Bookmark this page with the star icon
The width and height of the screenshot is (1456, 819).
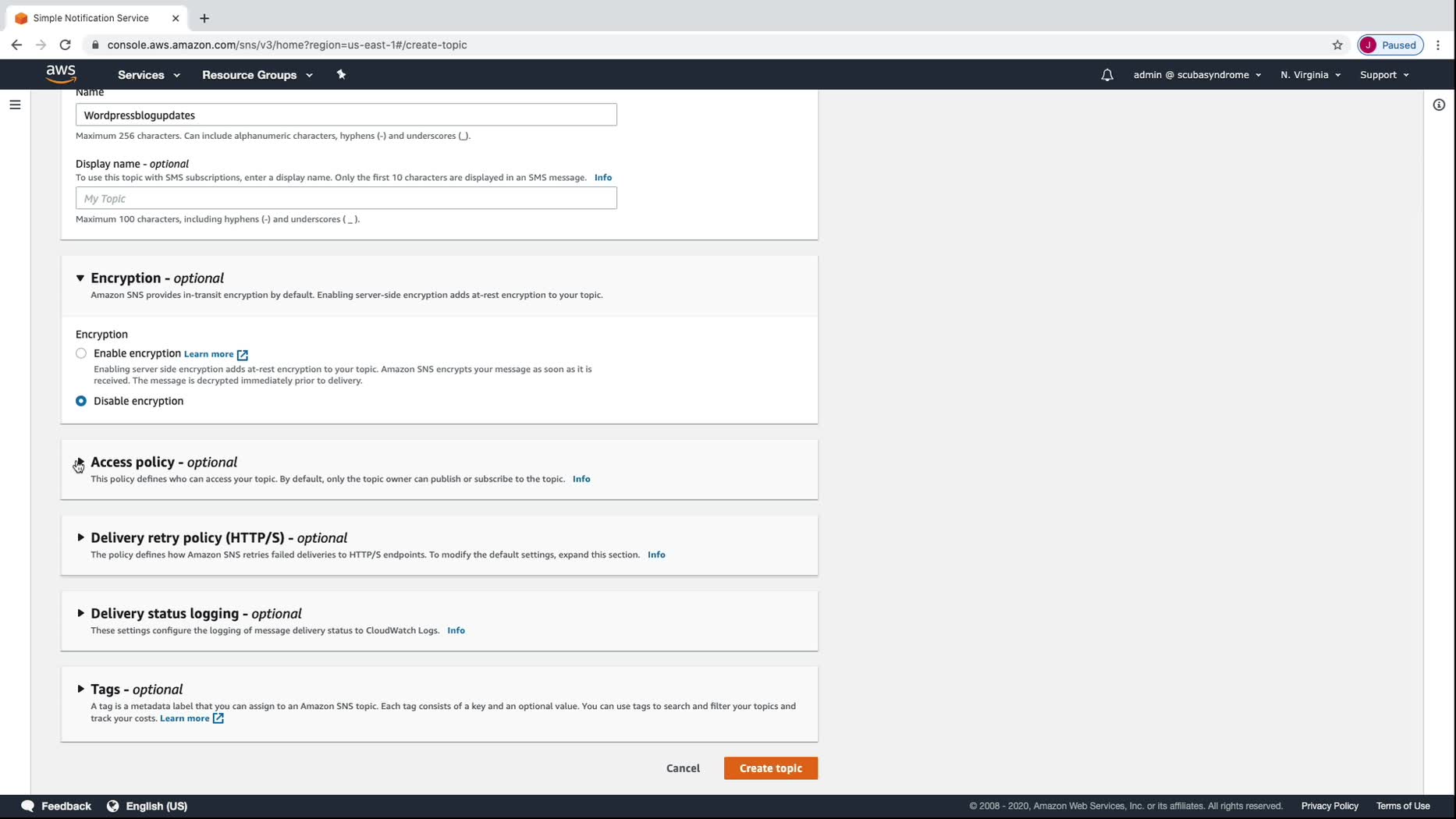1337,44
